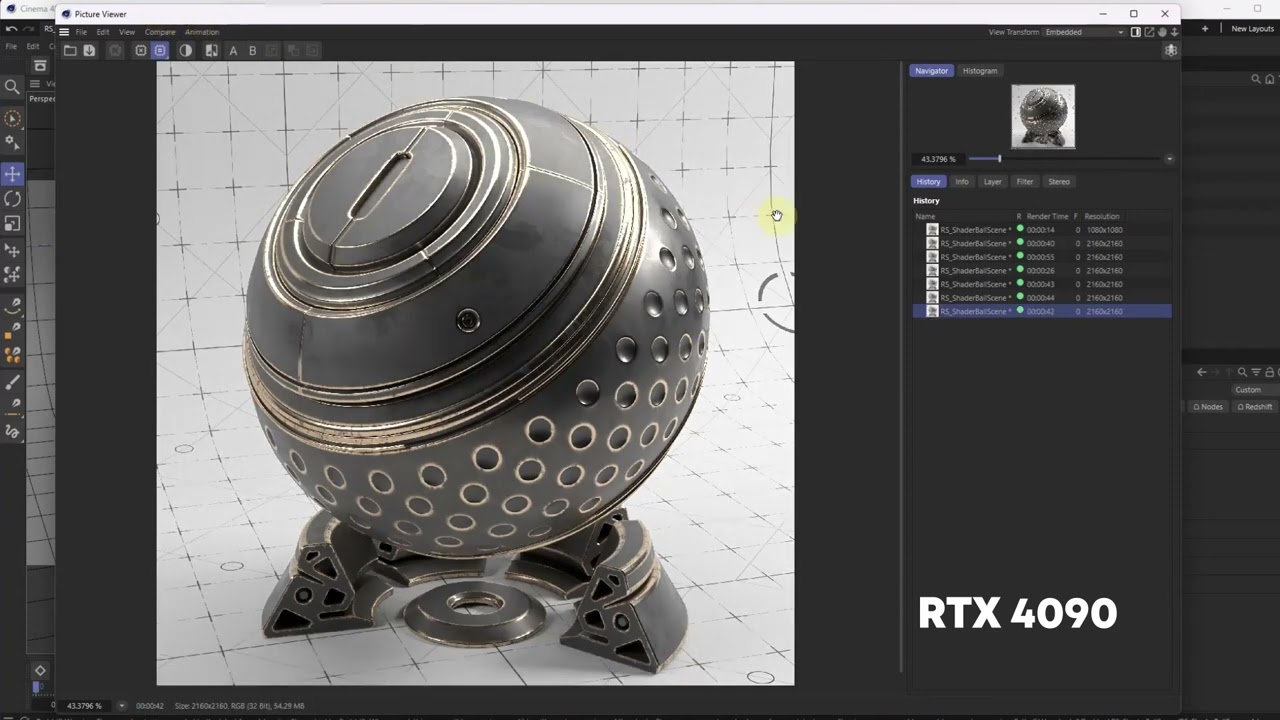This screenshot has width=1280, height=720.
Task: Select history render with time 00:00:26
Action: [x=1042, y=270]
